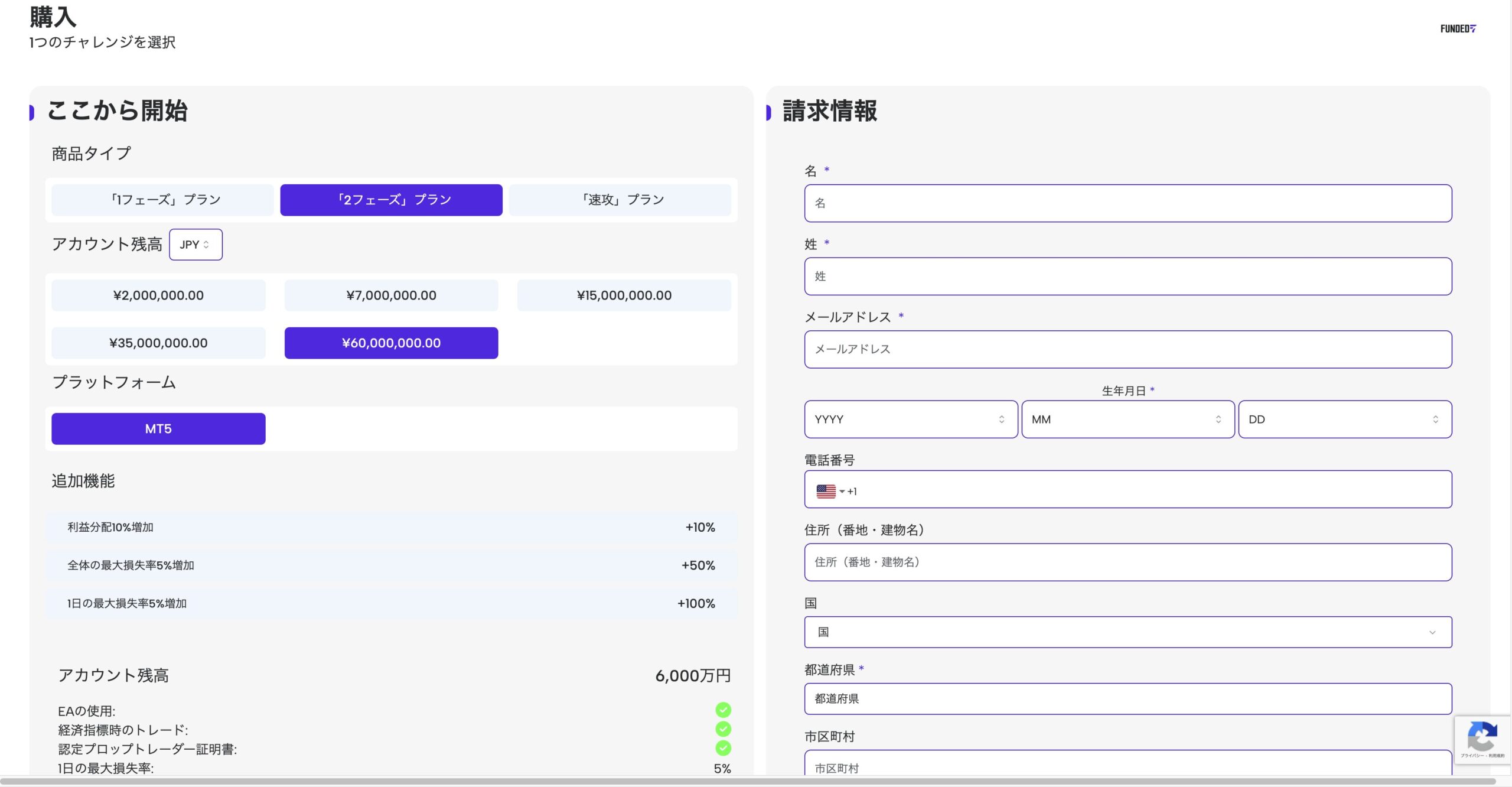Open the JPY currency dropdown
The image size is (1512, 787).
pos(195,245)
